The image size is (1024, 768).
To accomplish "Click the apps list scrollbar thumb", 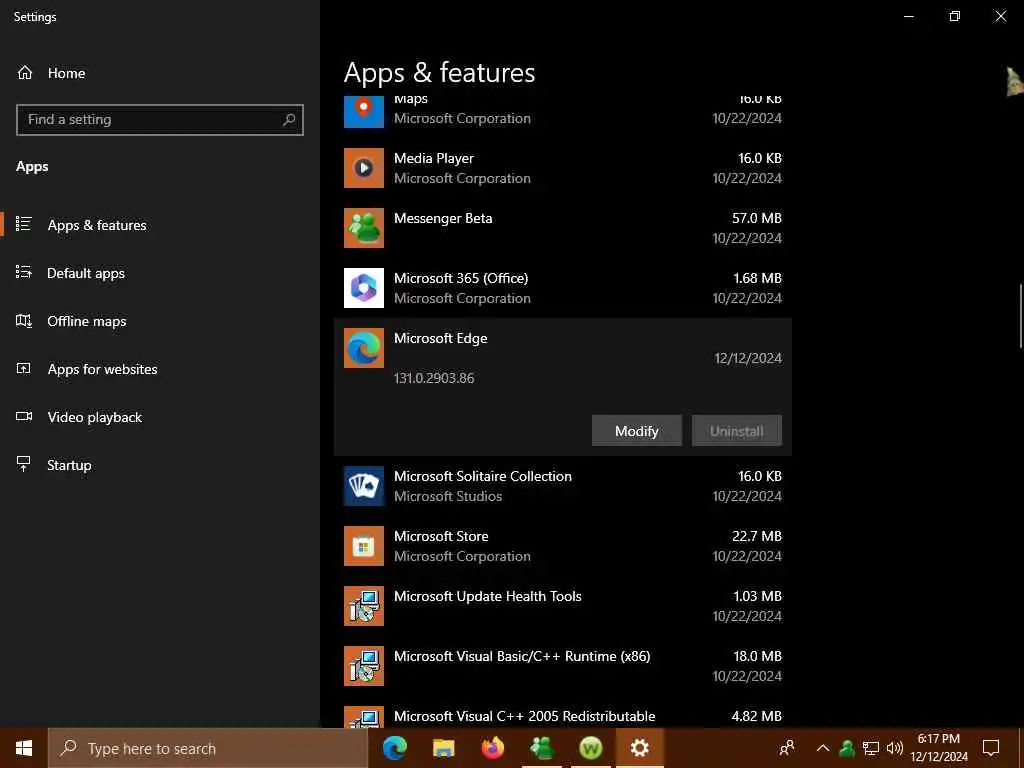I will click(1020, 316).
